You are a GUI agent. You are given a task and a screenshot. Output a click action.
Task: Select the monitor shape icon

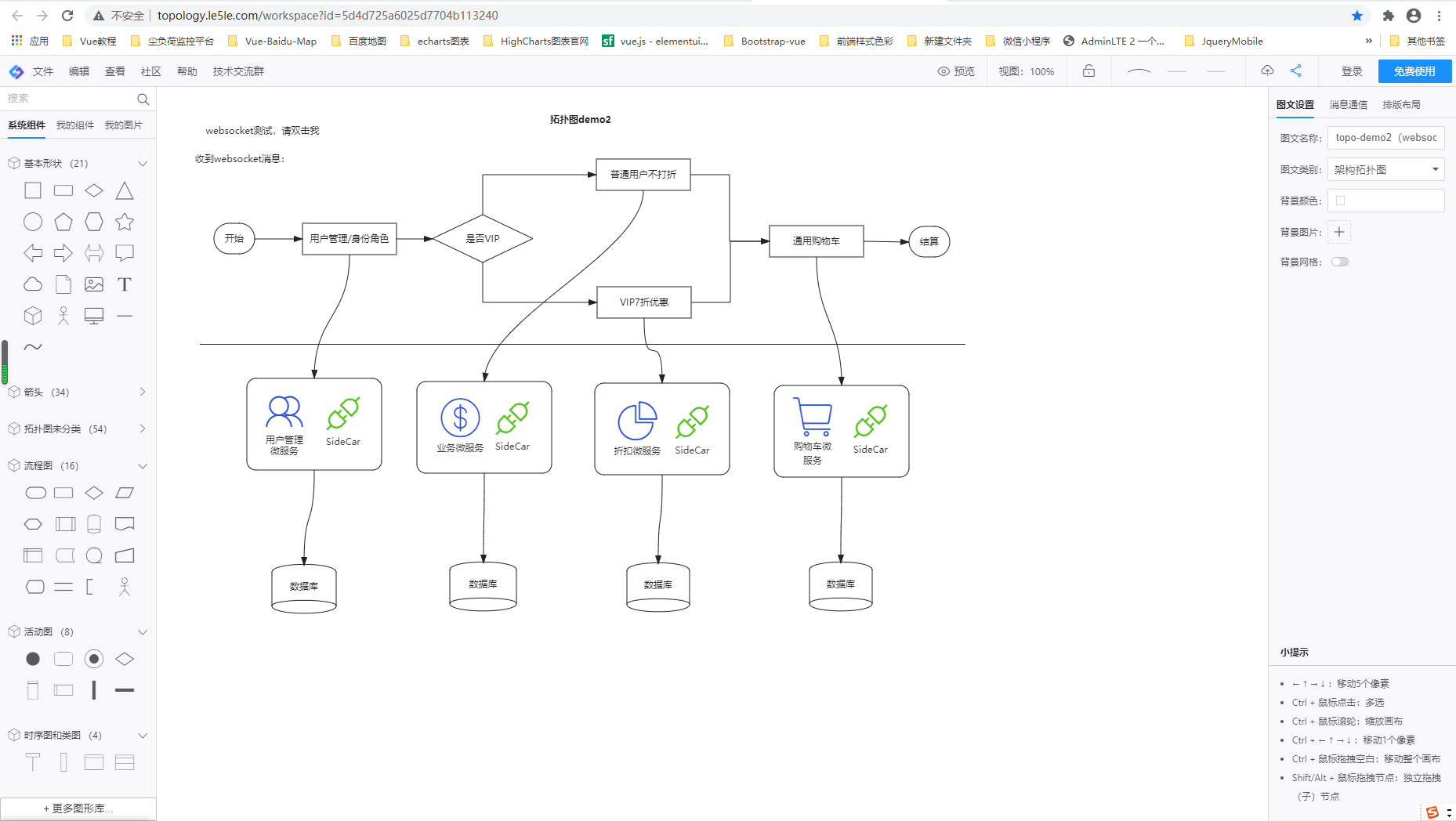94,315
